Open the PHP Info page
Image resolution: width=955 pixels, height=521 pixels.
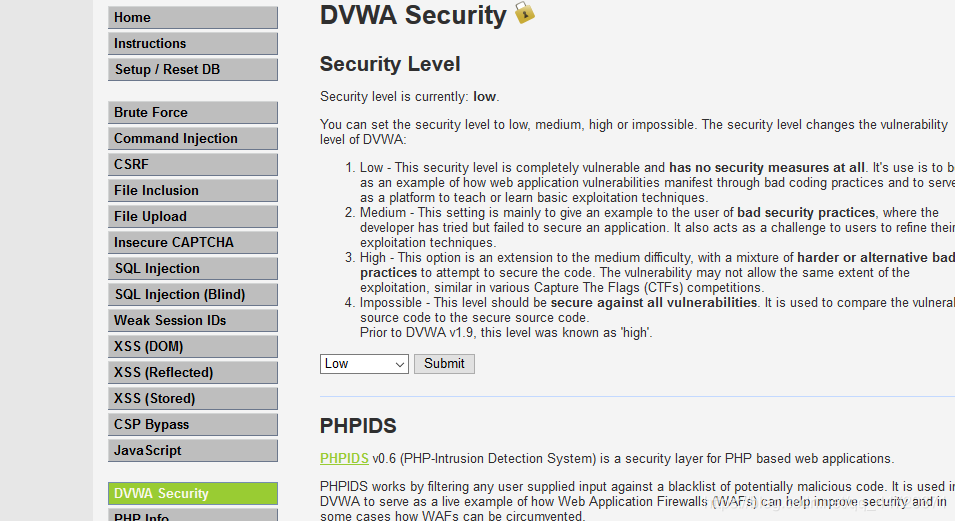click(192, 516)
